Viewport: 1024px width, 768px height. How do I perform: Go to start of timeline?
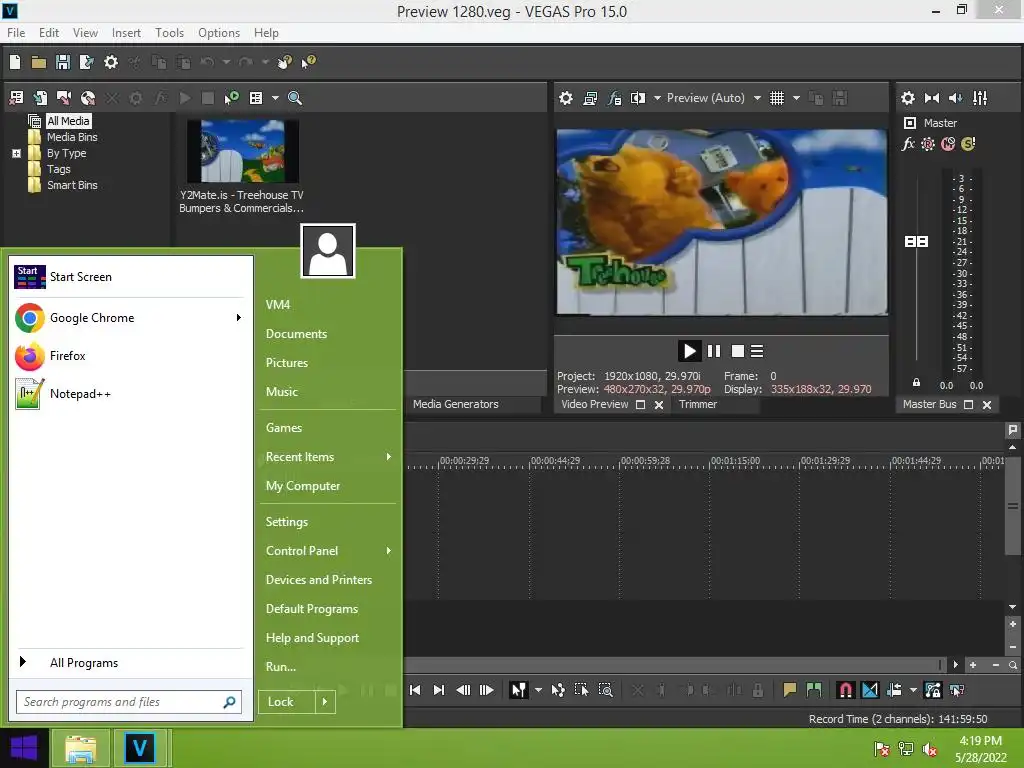pyautogui.click(x=415, y=690)
